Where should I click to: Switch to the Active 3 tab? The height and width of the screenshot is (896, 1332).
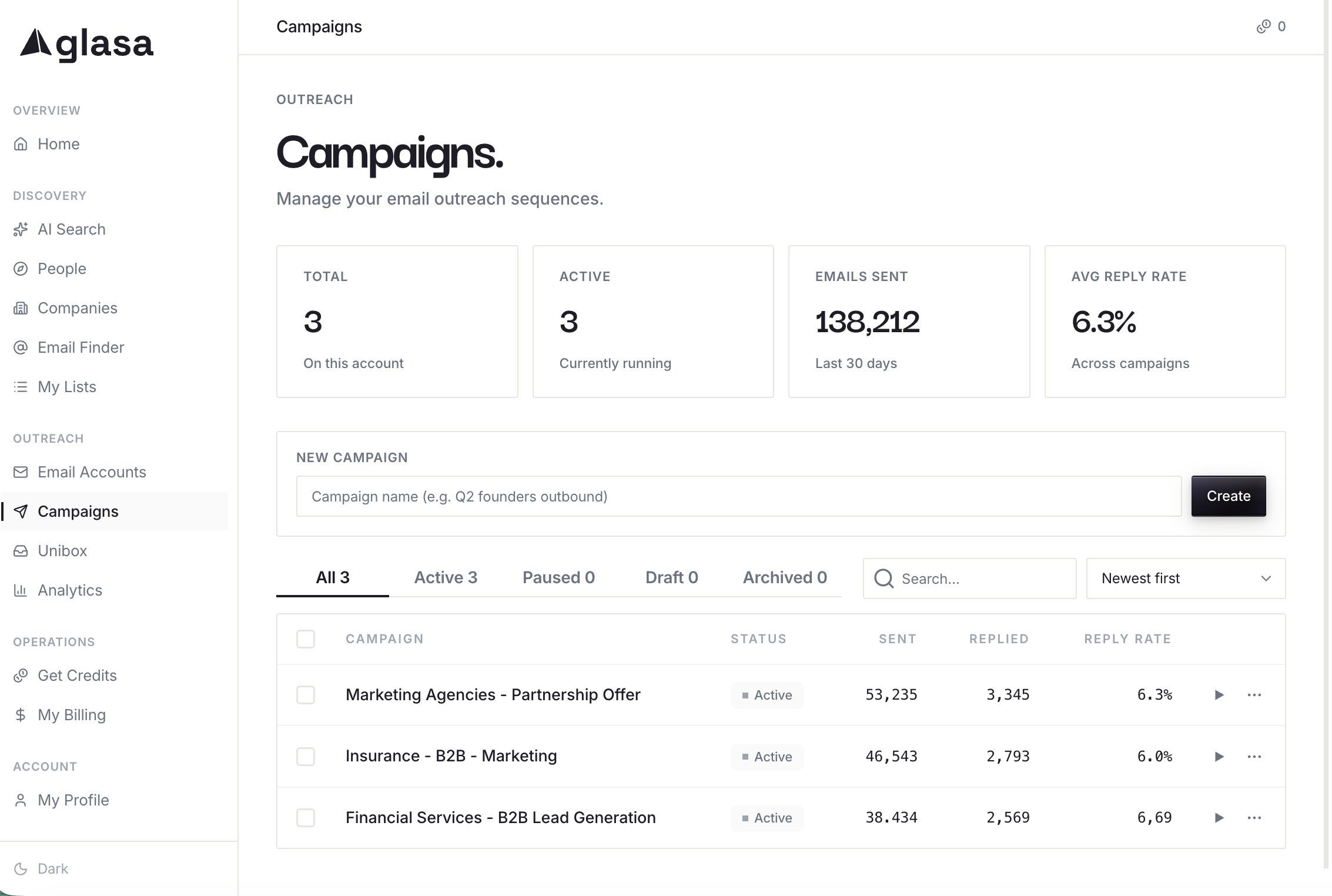pos(446,578)
